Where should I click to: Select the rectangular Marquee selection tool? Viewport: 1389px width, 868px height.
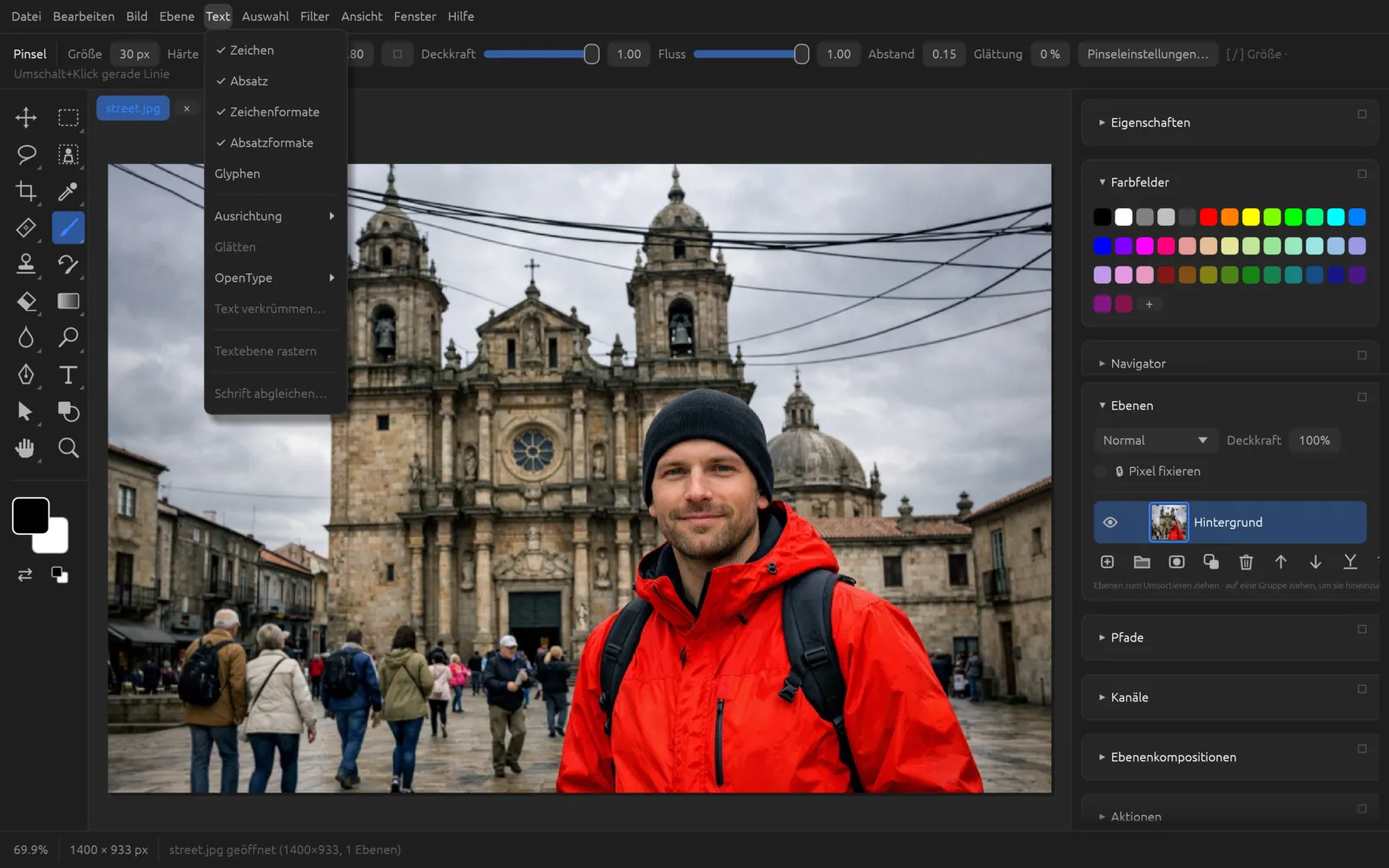68,117
